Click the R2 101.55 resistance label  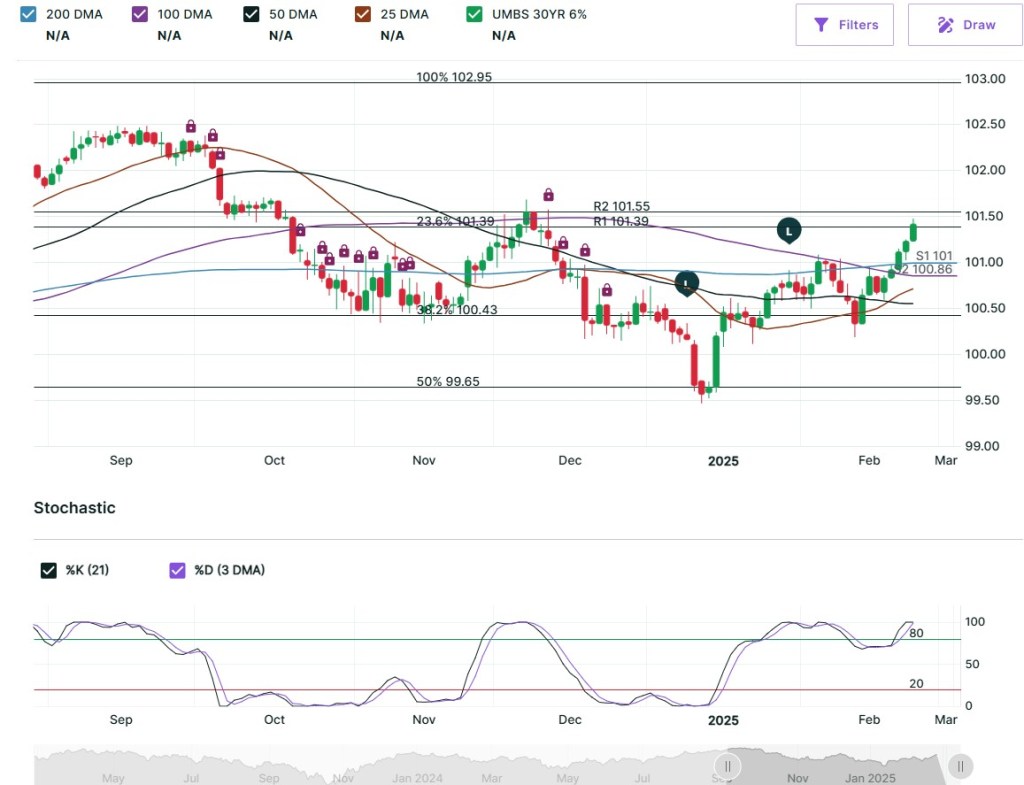[x=621, y=206]
